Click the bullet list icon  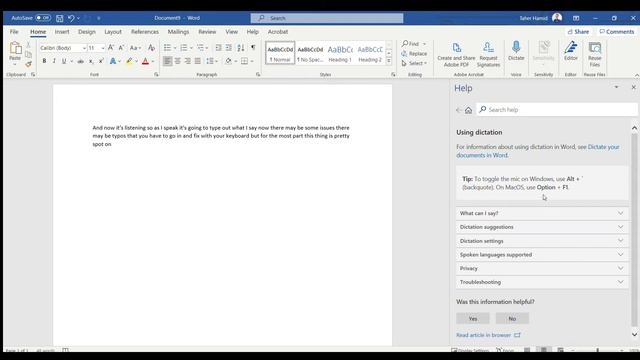(167, 48)
